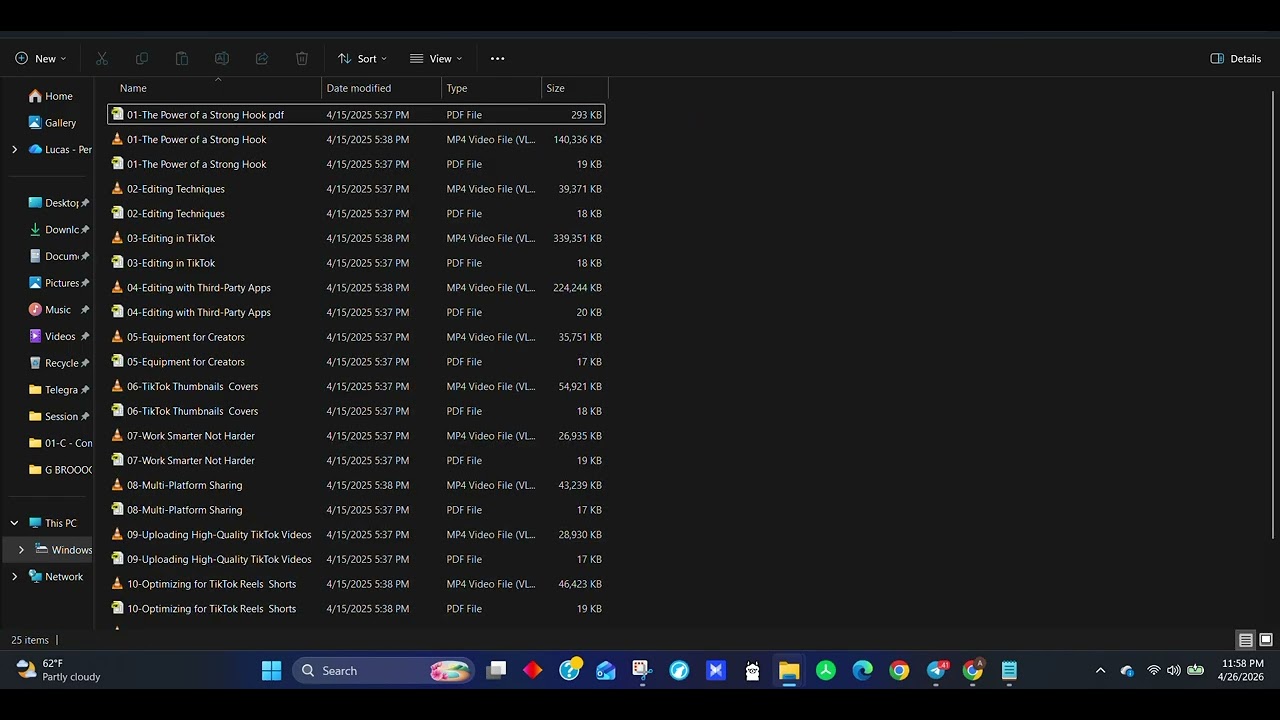Open the pinned Desktop folder
Screen dimensions: 1280x720
click(x=54, y=203)
